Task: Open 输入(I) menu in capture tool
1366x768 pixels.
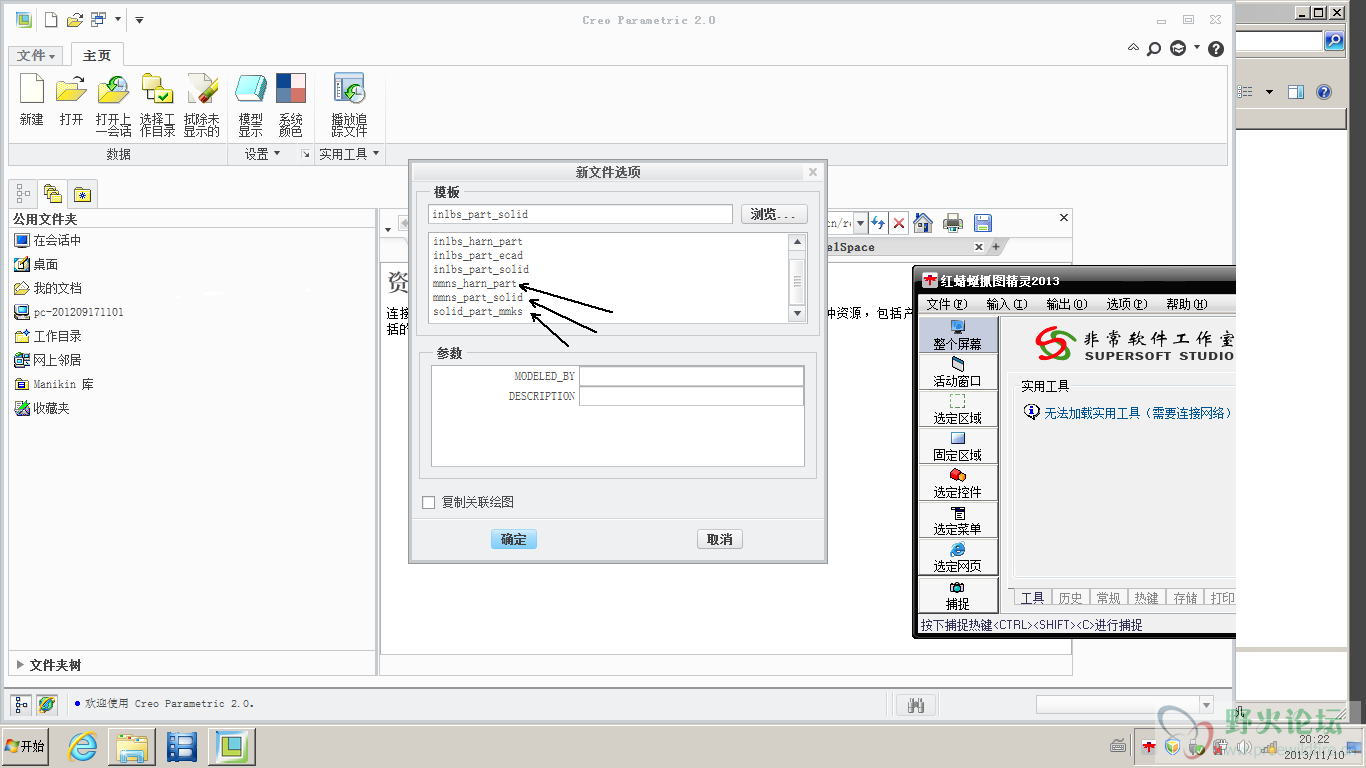Action: coord(1006,304)
